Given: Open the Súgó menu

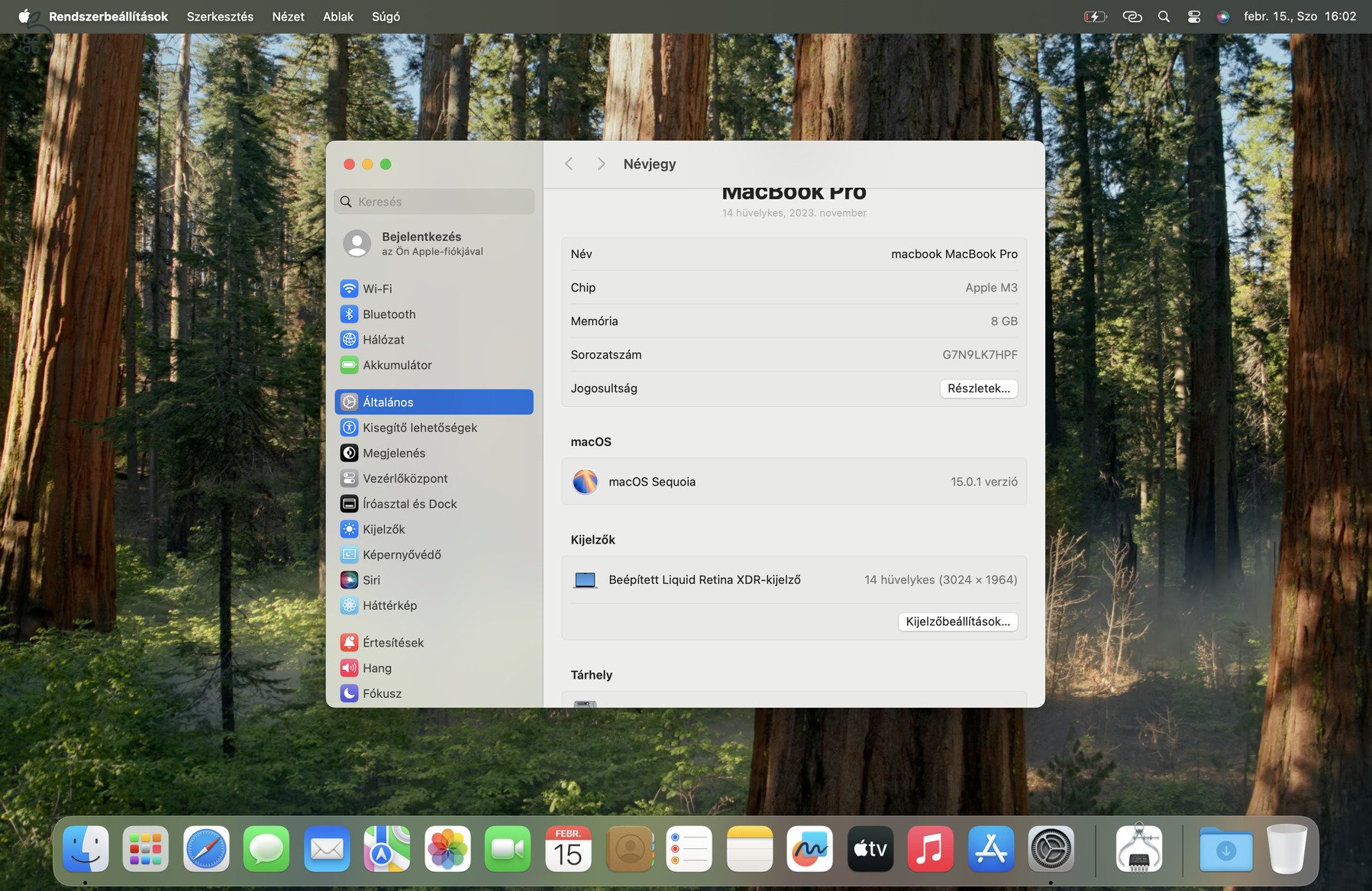Looking at the screenshot, I should pyautogui.click(x=386, y=16).
